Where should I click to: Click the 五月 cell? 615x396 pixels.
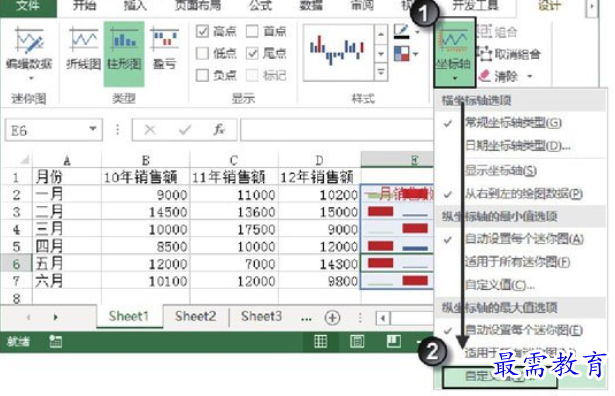[67, 263]
